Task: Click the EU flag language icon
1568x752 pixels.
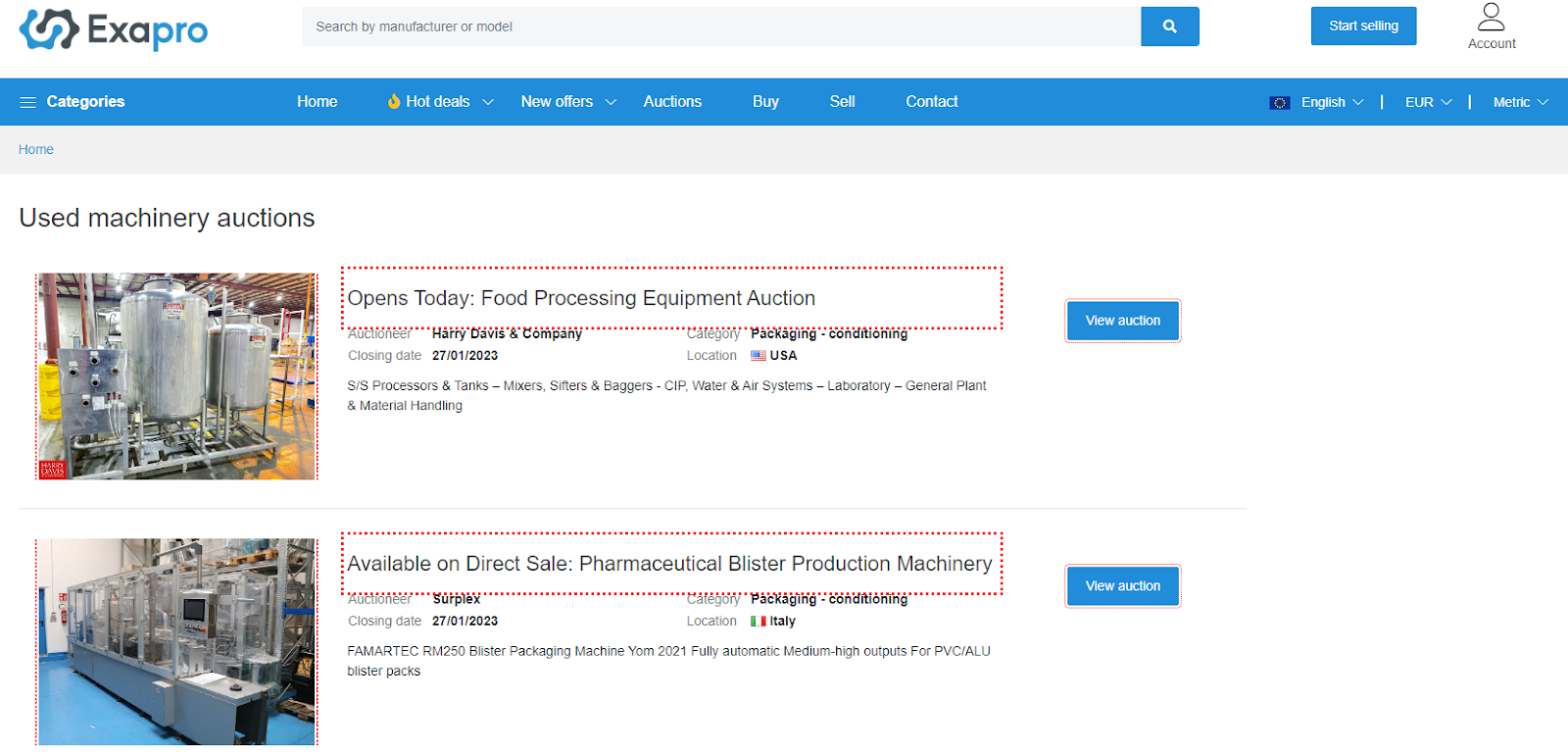Action: point(1279,102)
